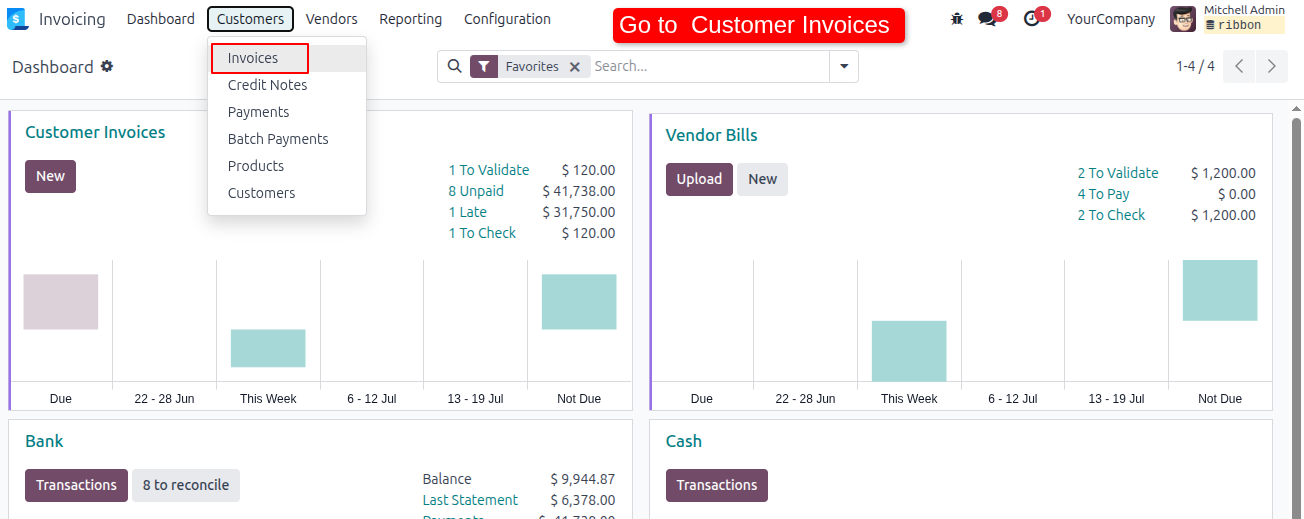This screenshot has height=519, width=1304.
Task: Click the Upload button in Vendor Bills
Action: click(x=699, y=179)
